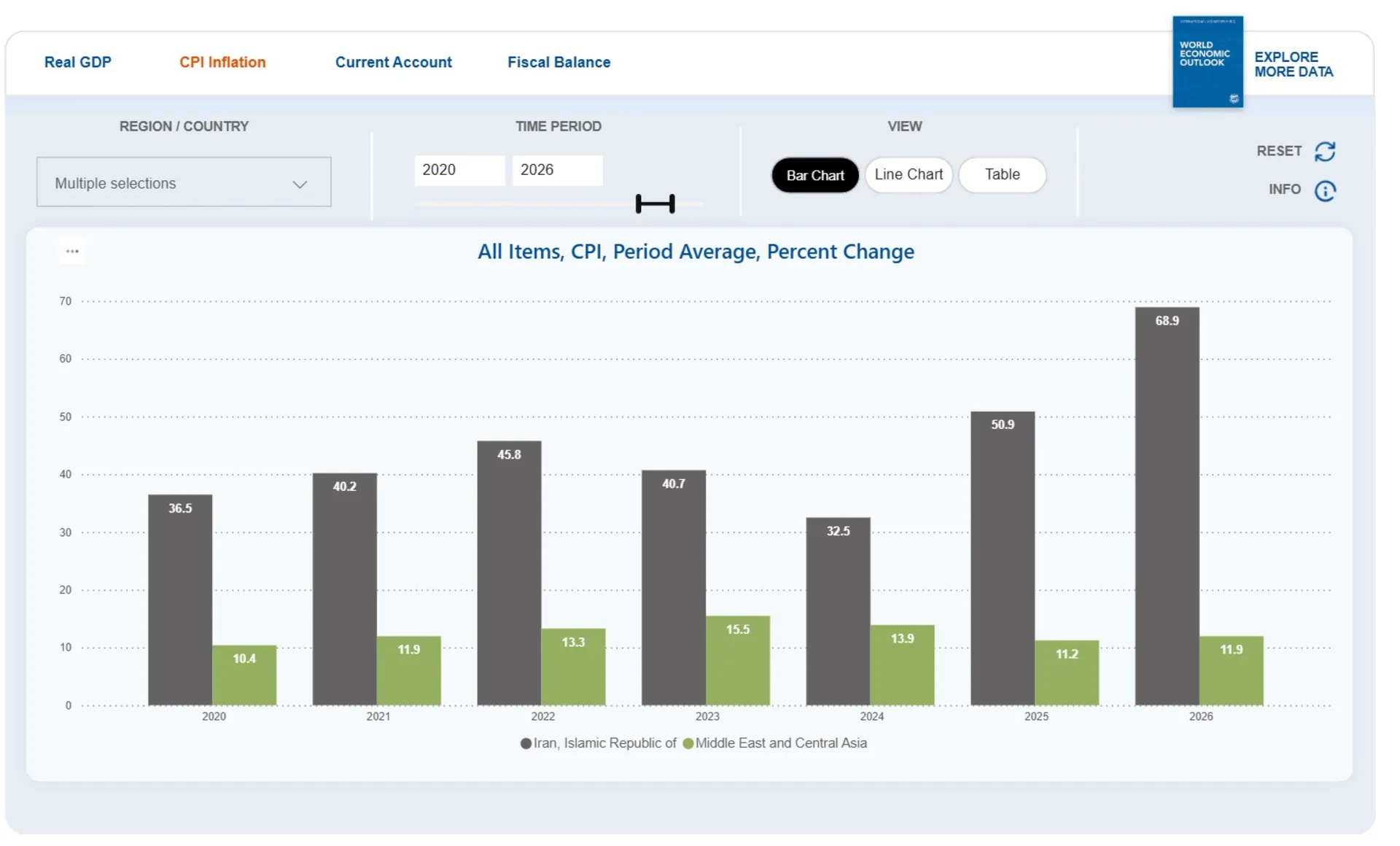Click the 2020 start year input field

tap(459, 170)
